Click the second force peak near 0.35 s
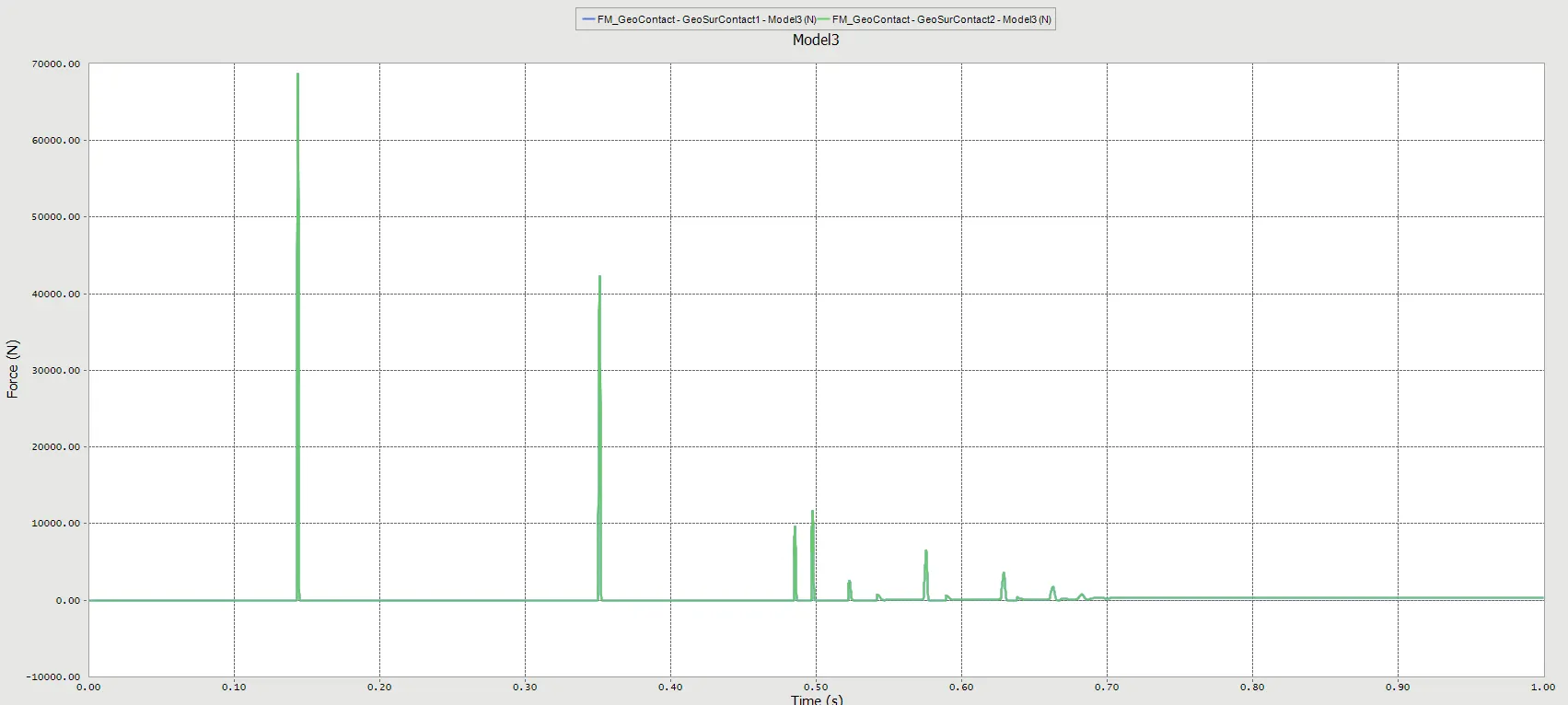Viewport: 1568px width, 705px height. [x=599, y=438]
